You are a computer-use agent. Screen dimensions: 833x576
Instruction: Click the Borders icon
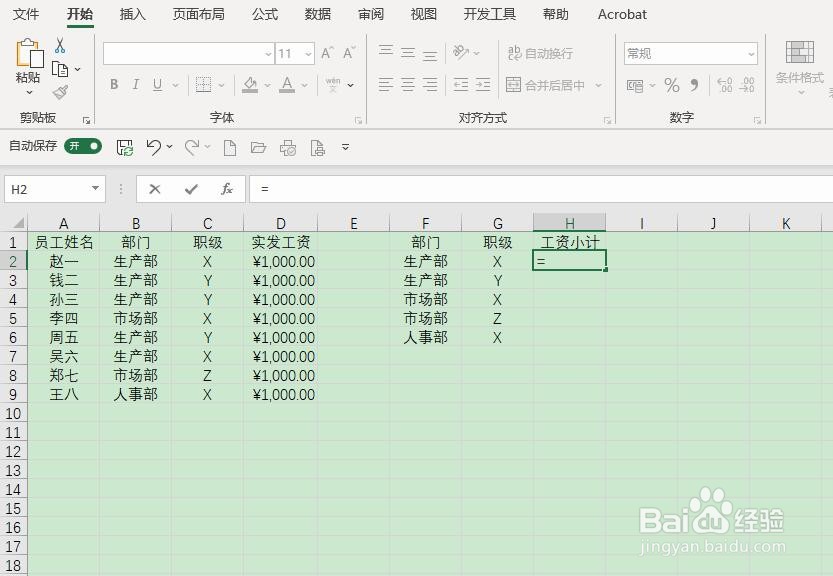203,84
